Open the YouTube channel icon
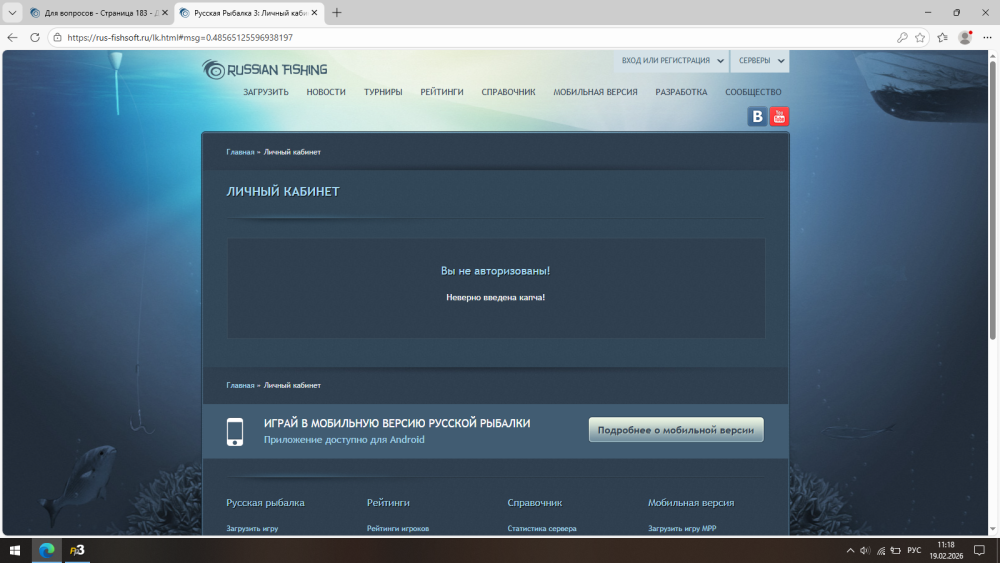This screenshot has height=563, width=1000. click(779, 117)
